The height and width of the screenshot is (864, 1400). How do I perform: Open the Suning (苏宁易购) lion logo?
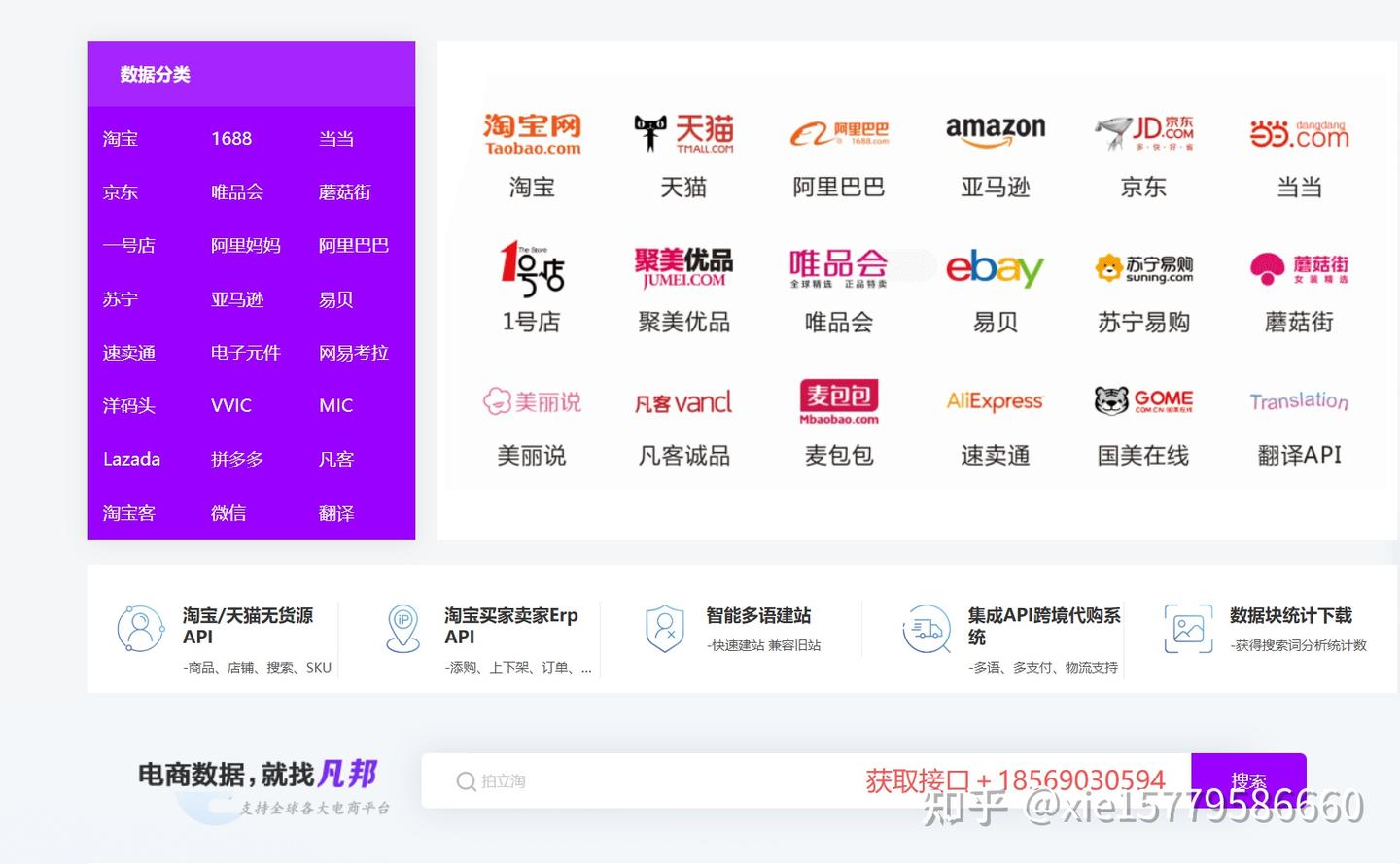click(x=1143, y=267)
